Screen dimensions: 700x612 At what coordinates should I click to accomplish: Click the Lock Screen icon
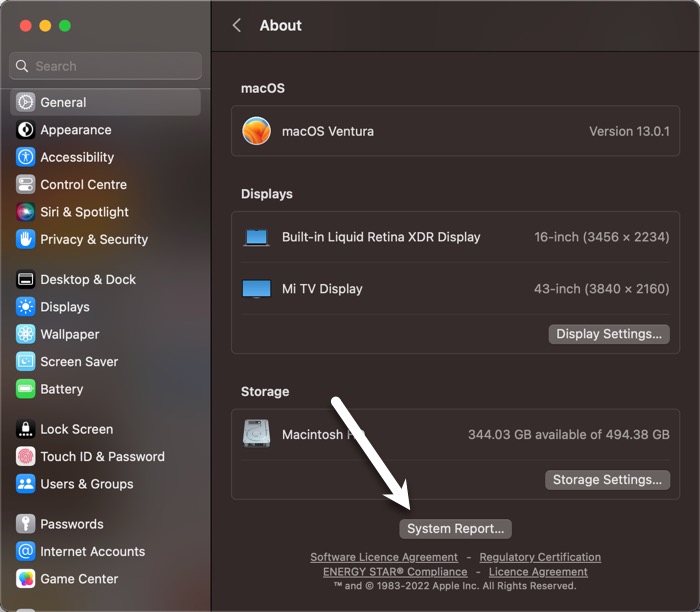click(x=25, y=429)
